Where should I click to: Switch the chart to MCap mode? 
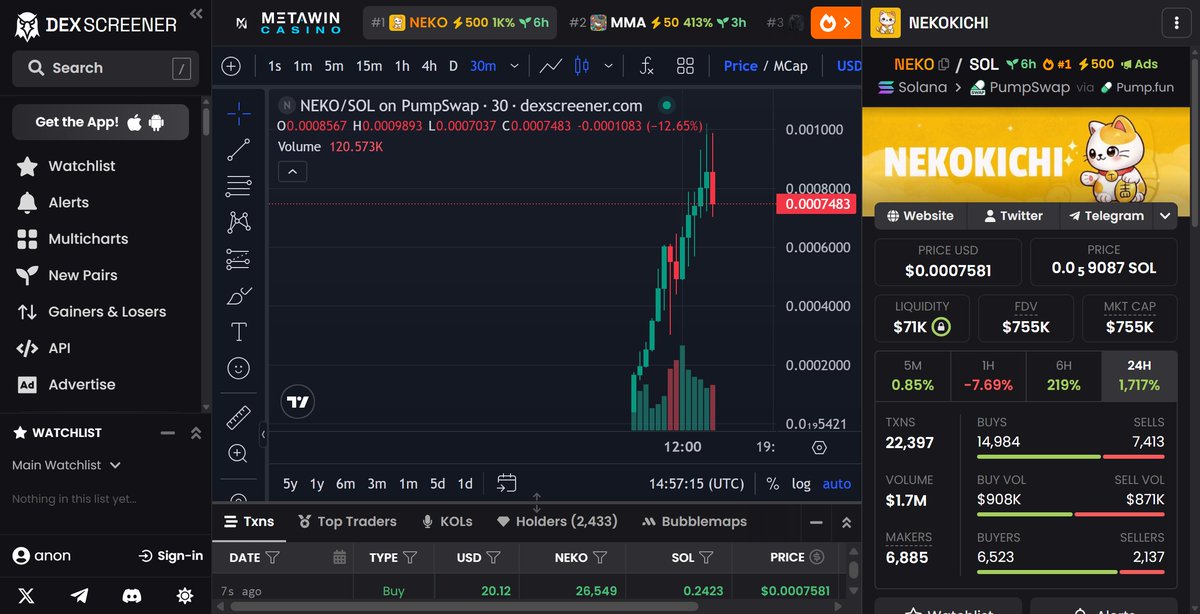click(x=790, y=66)
